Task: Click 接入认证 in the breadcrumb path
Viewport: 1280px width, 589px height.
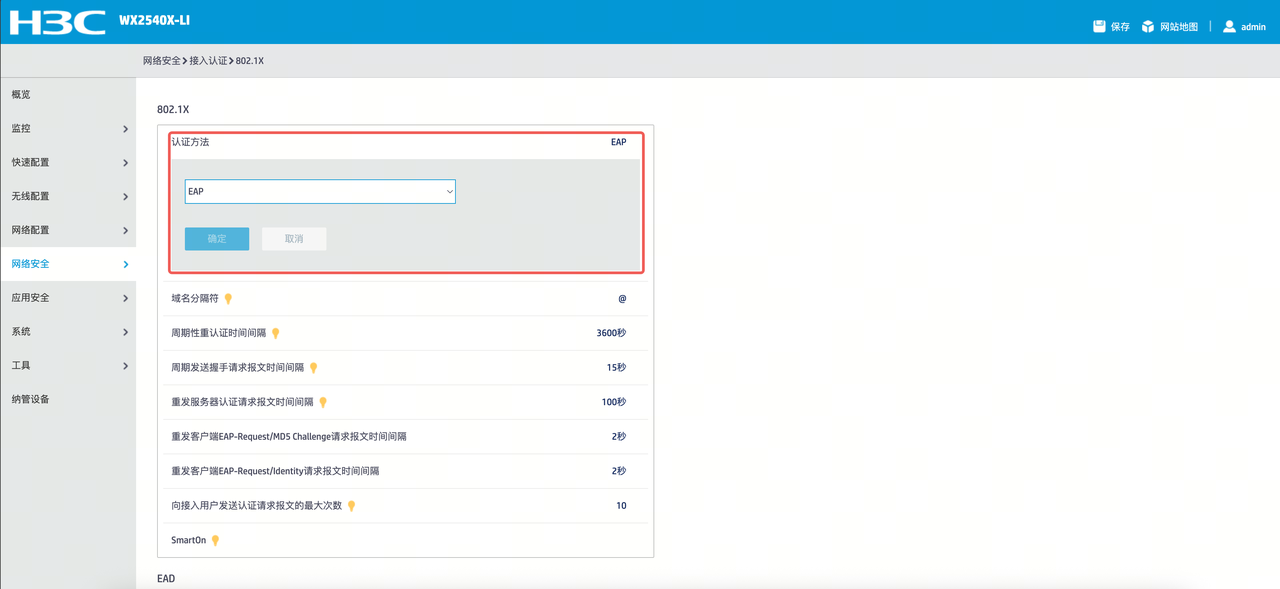Action: (208, 61)
